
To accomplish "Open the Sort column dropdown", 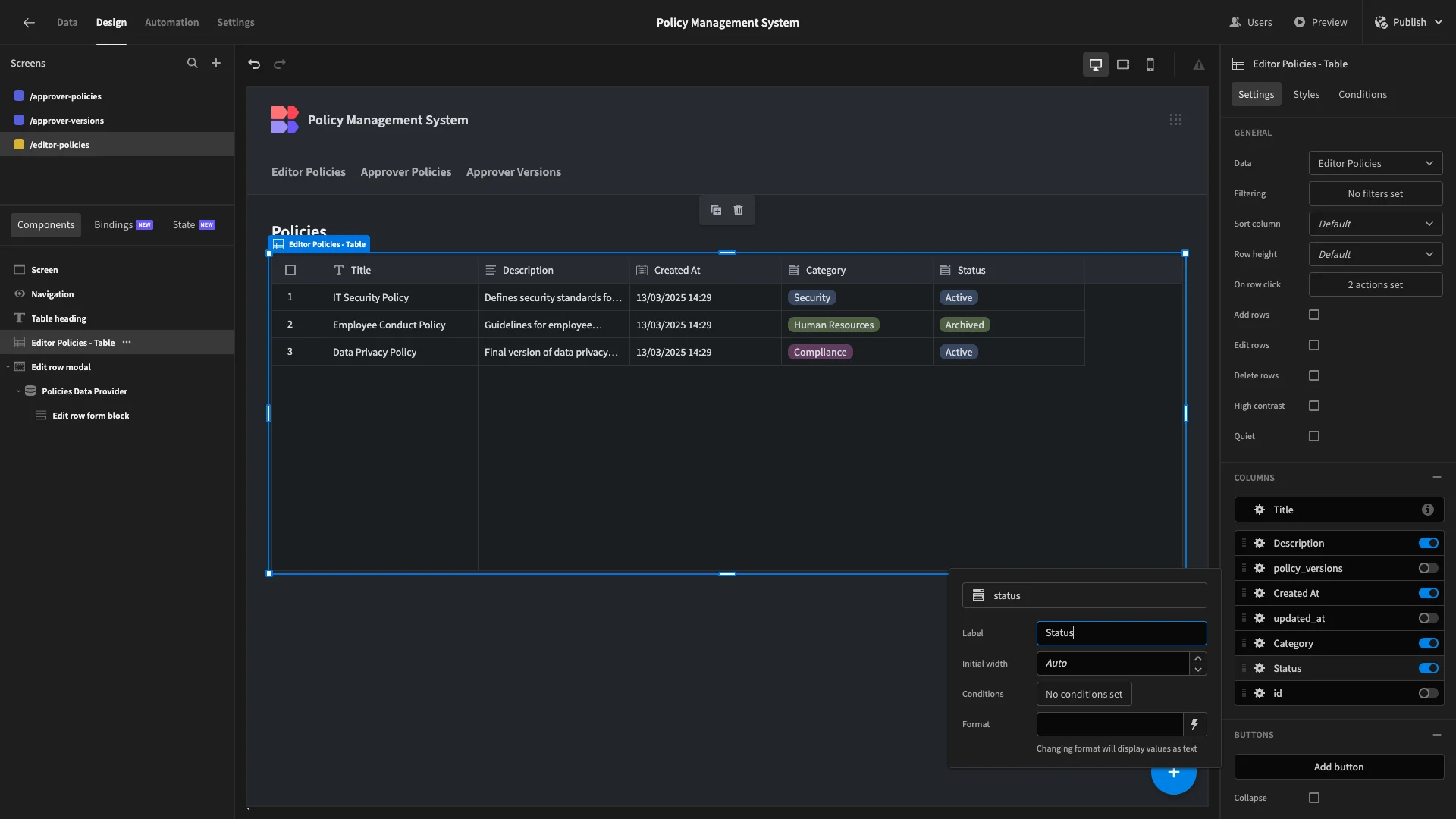I will click(x=1376, y=224).
